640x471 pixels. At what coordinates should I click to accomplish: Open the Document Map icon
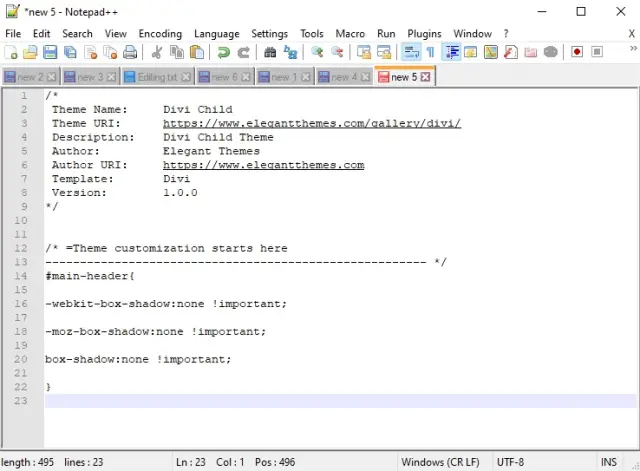491,52
